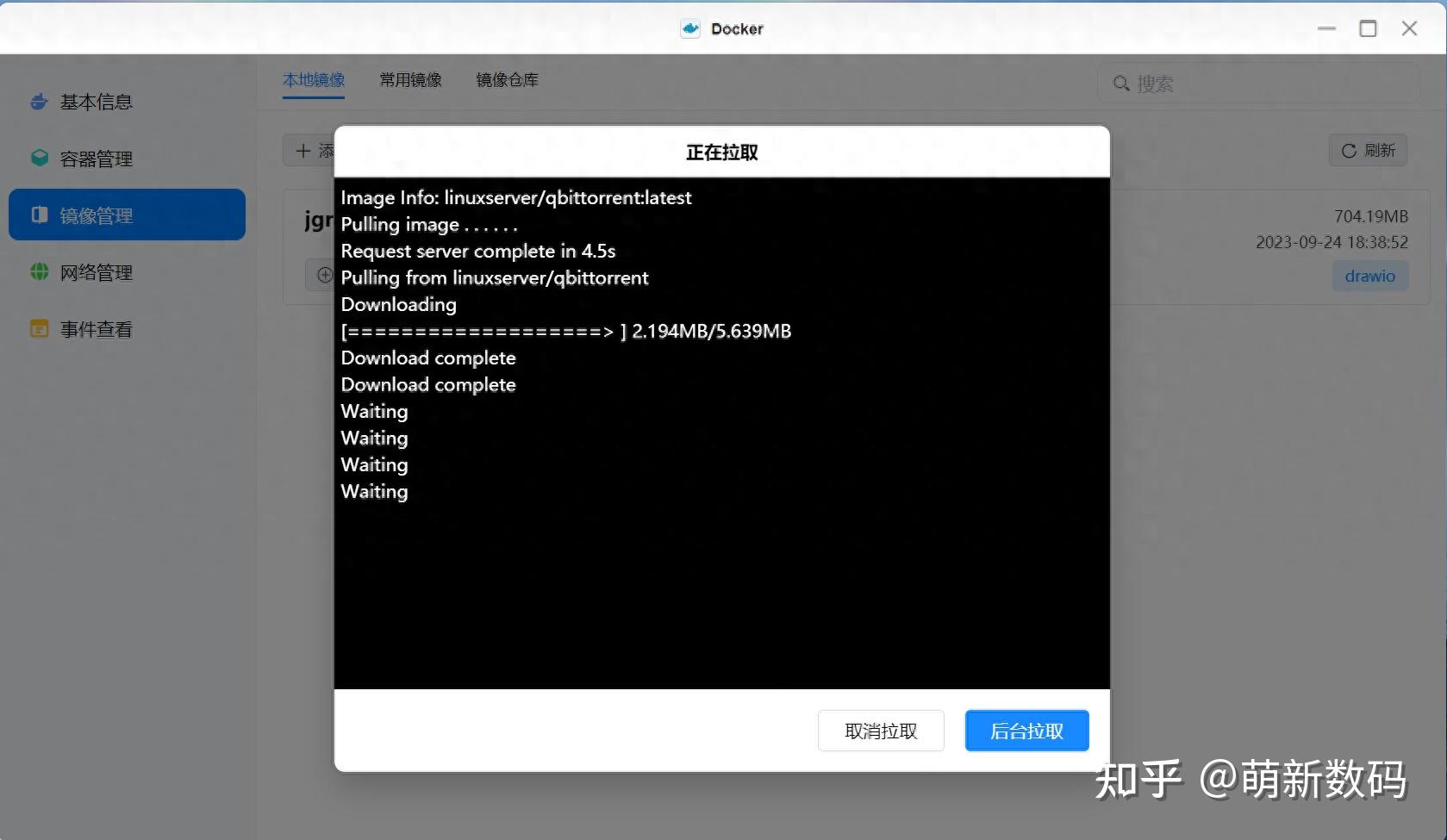Open 容器管理 from the sidebar menu
Viewport: 1447px width, 840px height.
tap(96, 158)
